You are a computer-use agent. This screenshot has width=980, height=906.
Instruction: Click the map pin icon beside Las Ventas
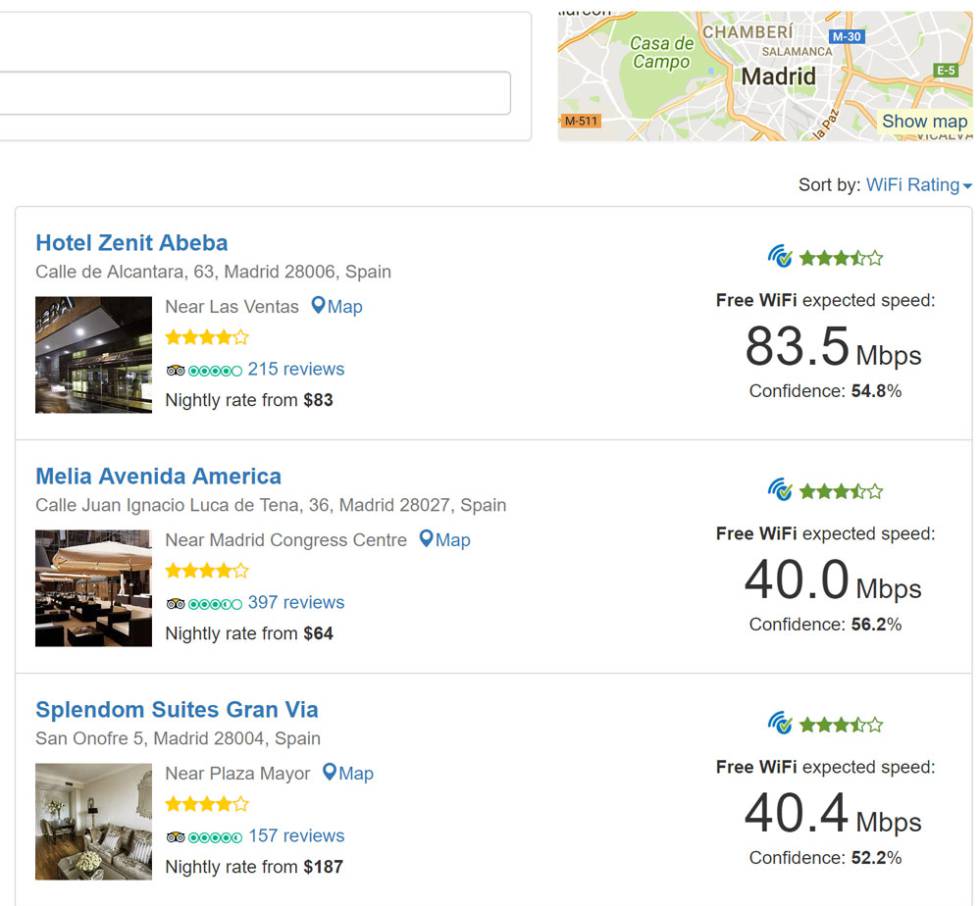pos(318,306)
